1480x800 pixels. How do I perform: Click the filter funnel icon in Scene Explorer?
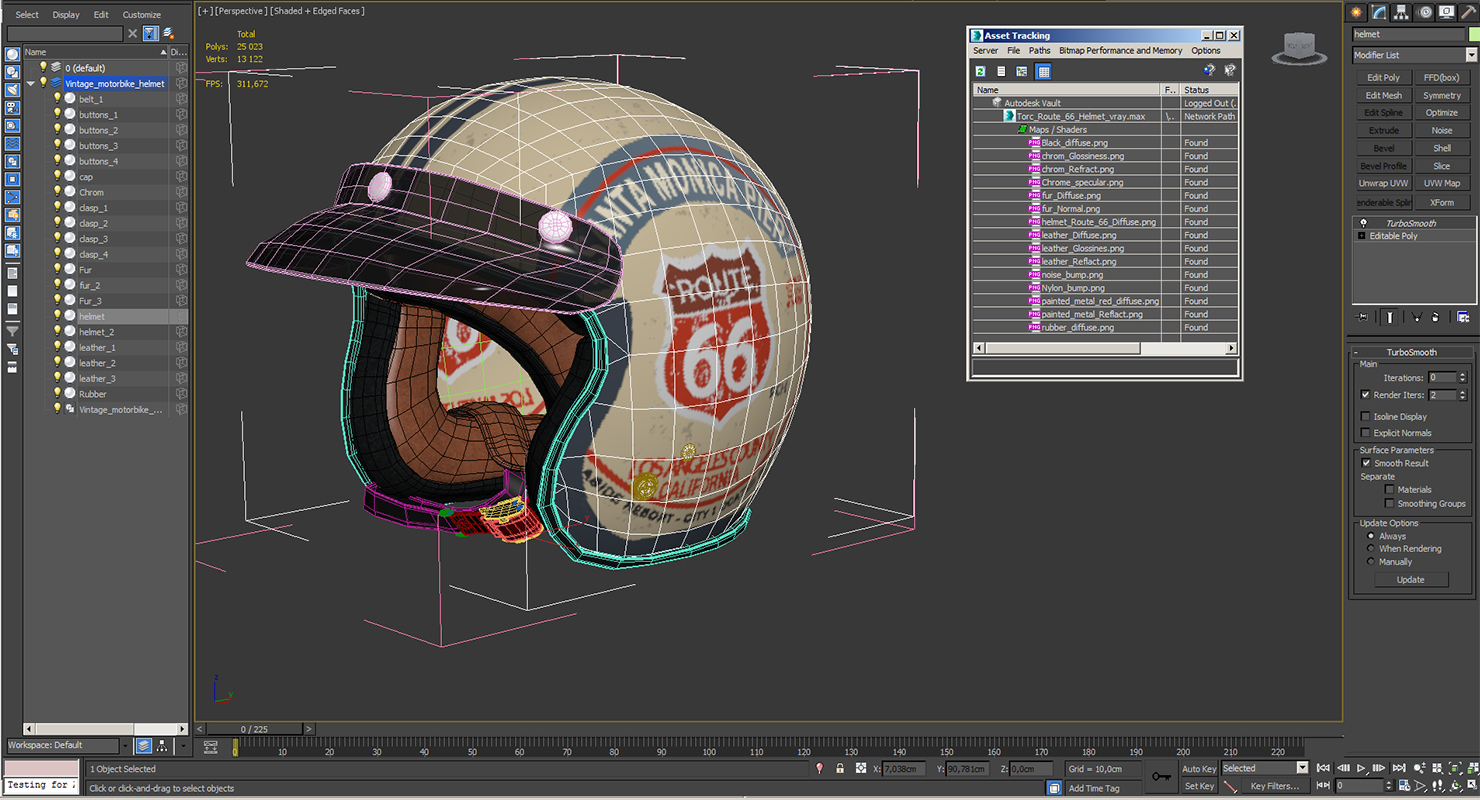[x=149, y=33]
